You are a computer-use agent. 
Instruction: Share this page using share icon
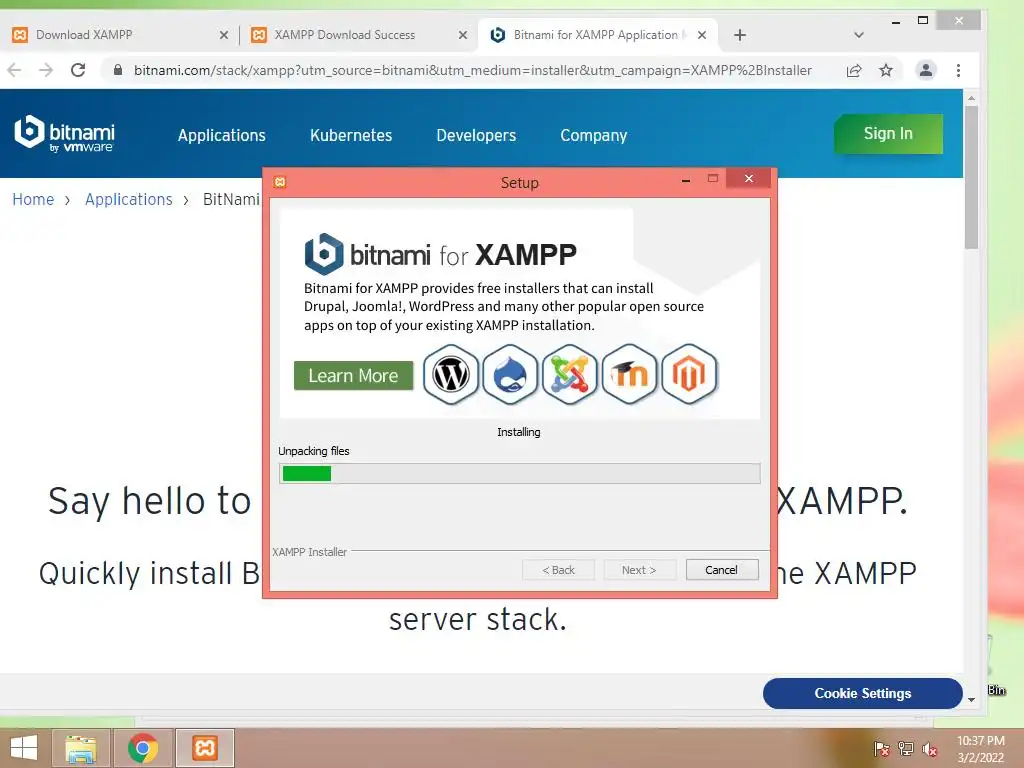(x=854, y=71)
